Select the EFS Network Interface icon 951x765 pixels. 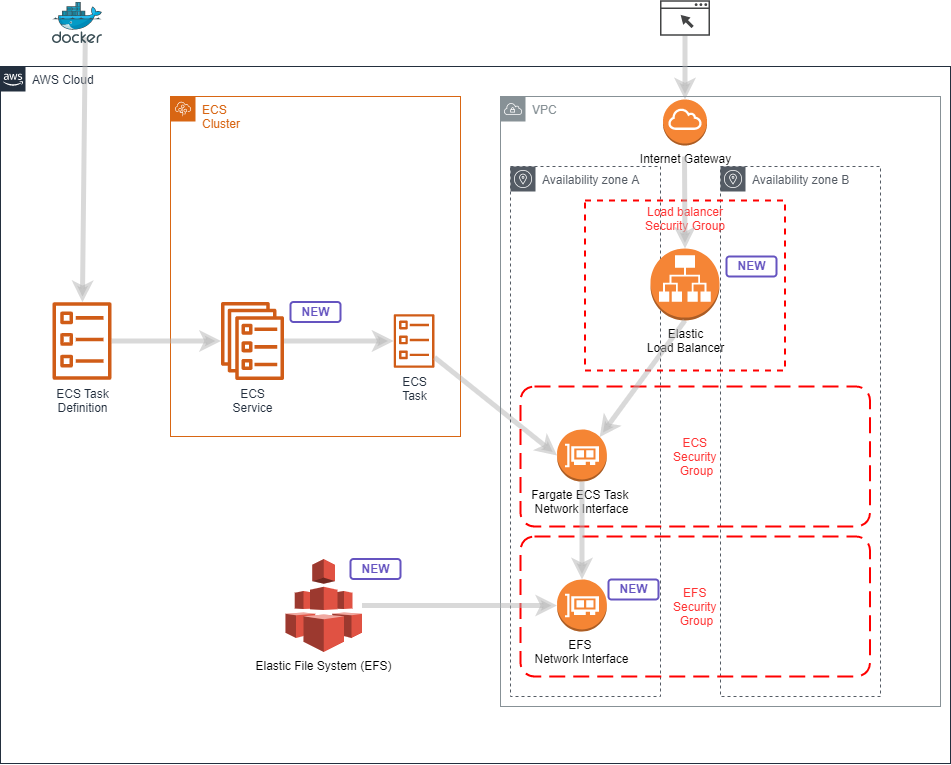[582, 605]
